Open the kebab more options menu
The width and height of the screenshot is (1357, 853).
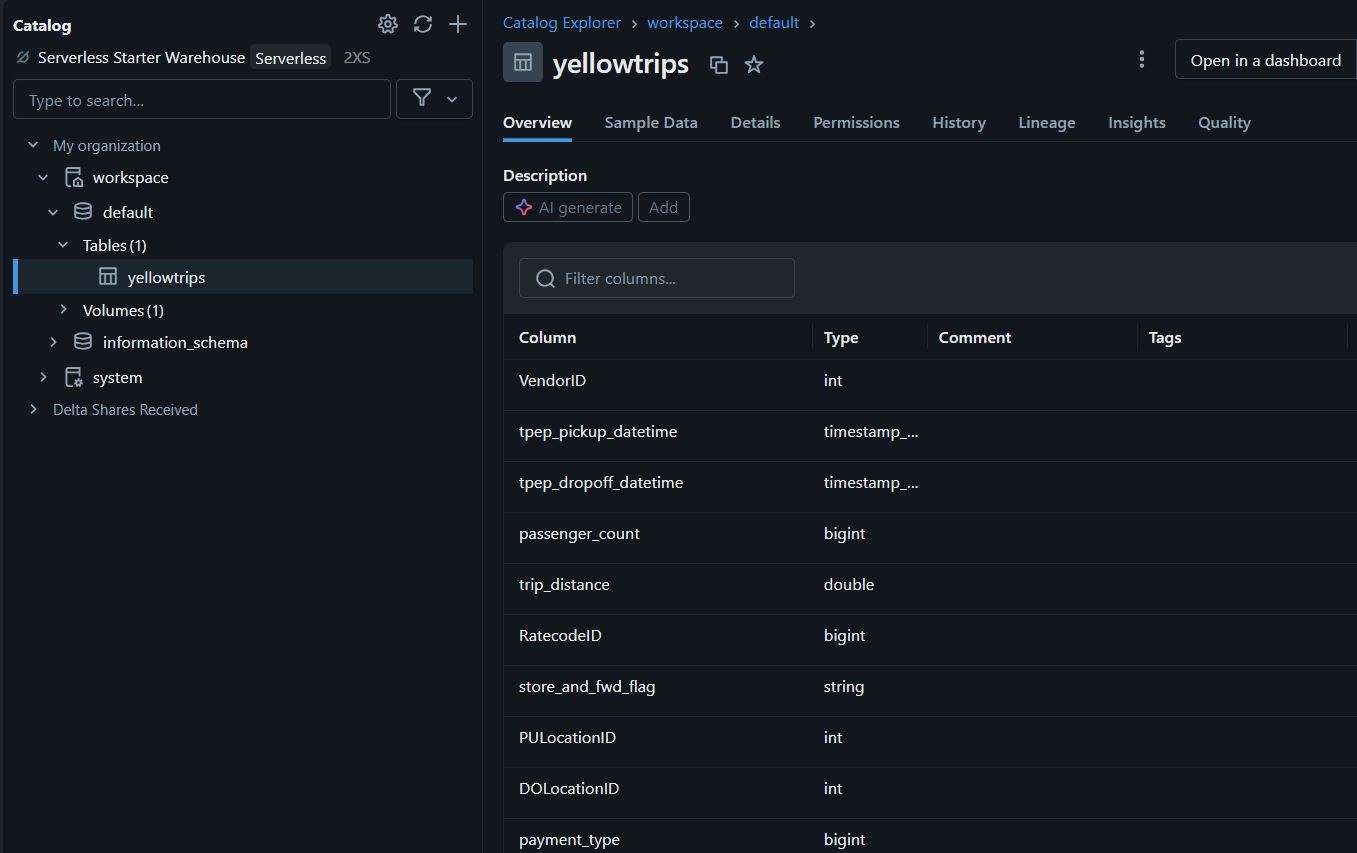coord(1141,59)
